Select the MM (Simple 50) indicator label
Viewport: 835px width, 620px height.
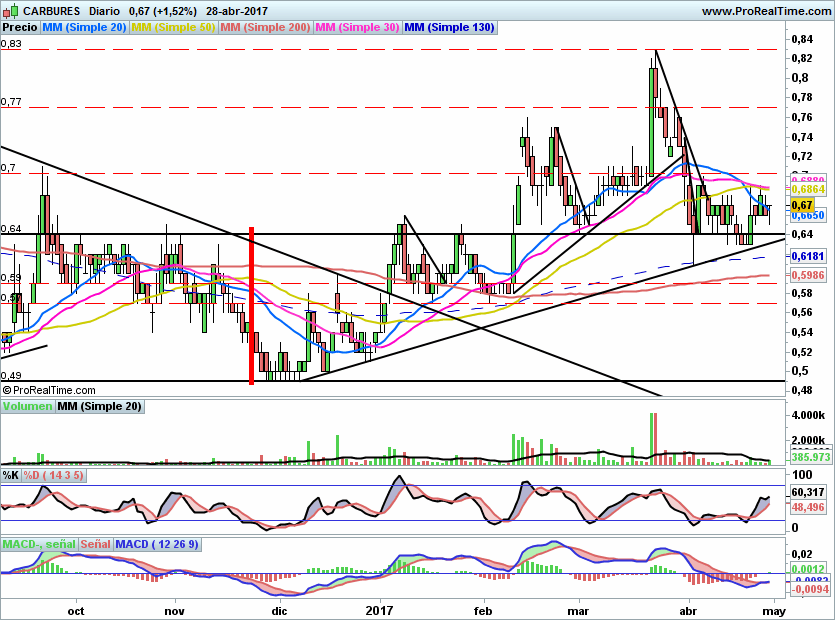pyautogui.click(x=173, y=27)
